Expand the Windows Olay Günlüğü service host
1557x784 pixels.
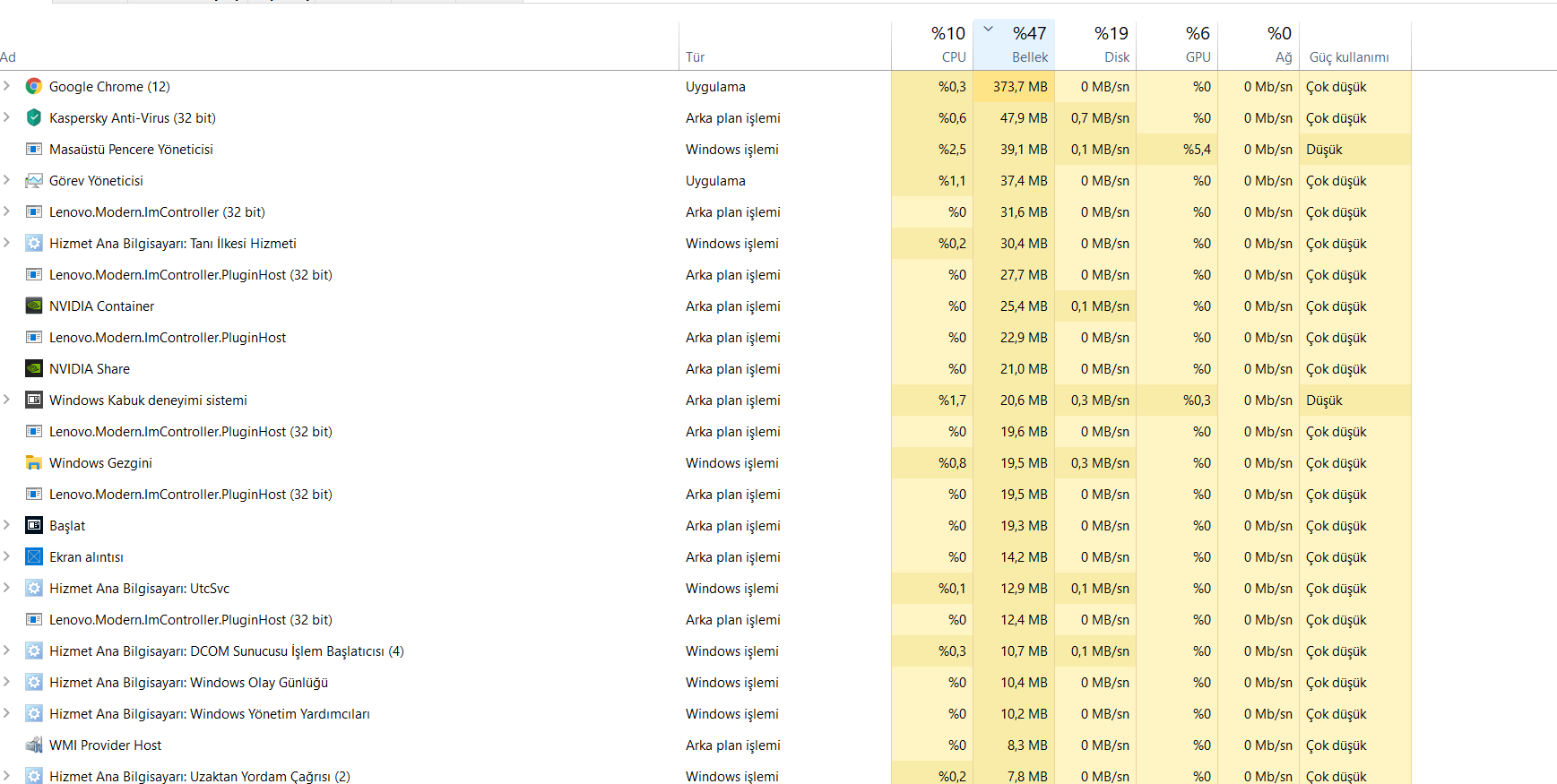(7, 682)
